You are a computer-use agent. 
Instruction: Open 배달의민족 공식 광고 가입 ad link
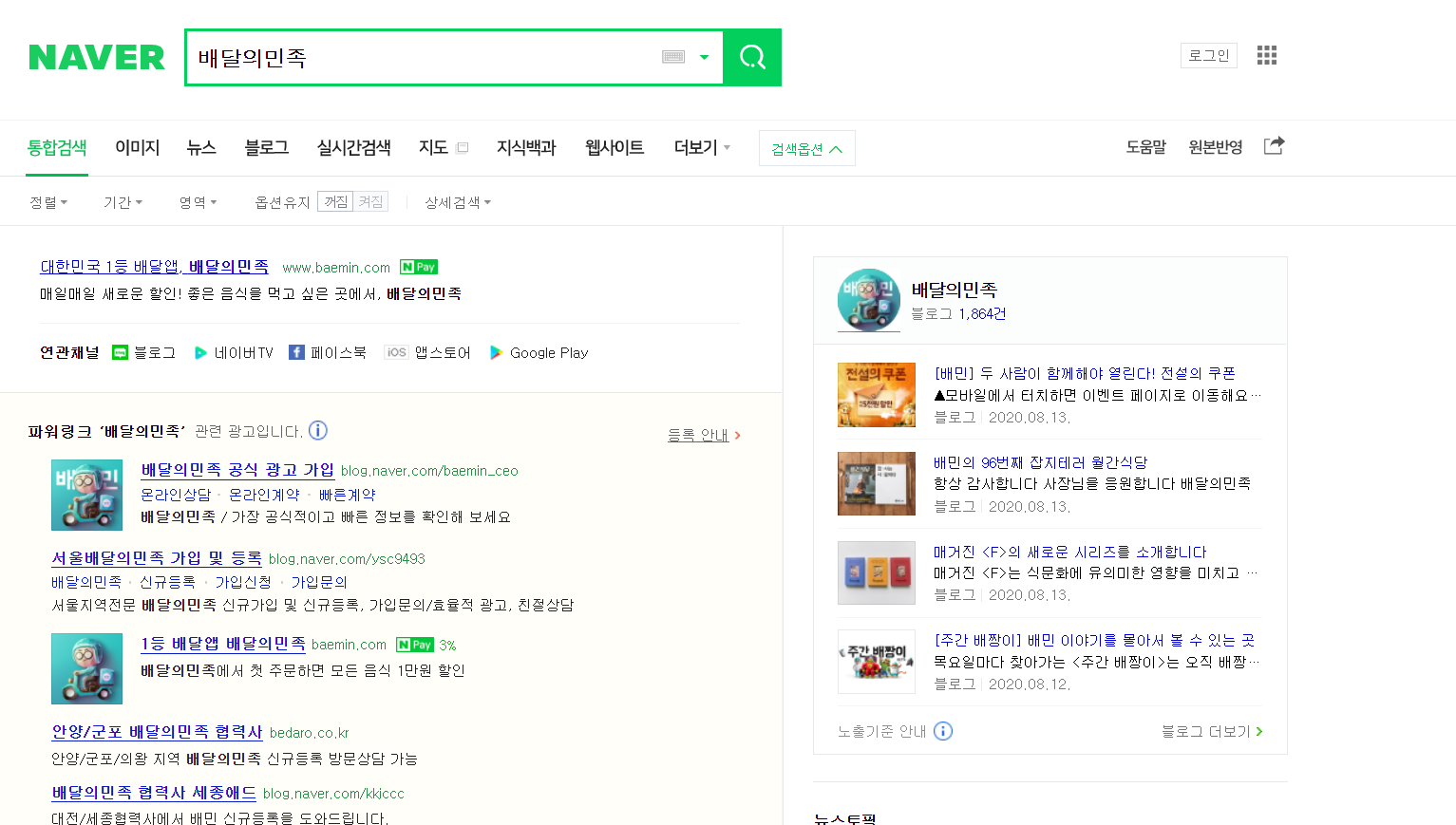237,470
